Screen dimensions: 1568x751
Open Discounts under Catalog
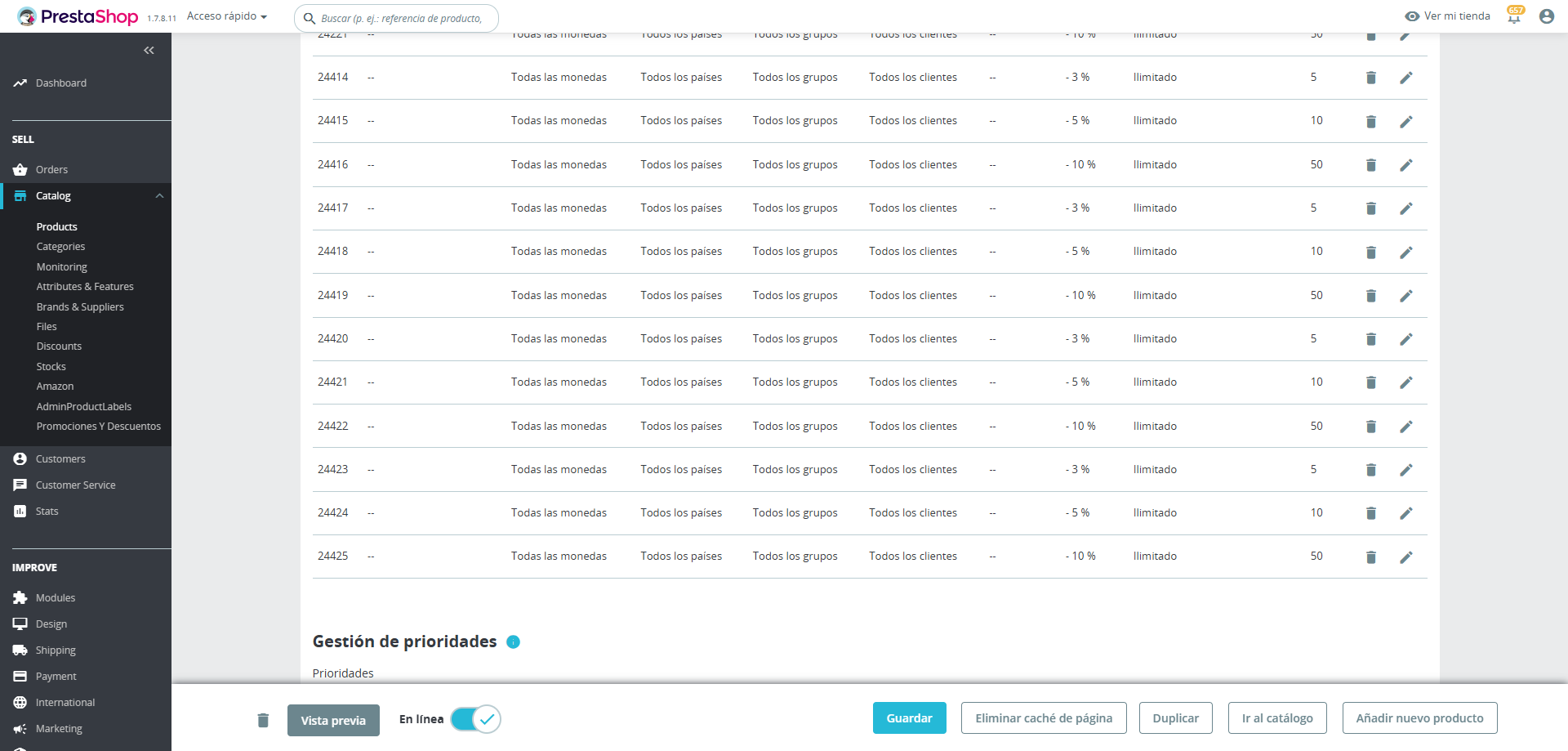(59, 346)
